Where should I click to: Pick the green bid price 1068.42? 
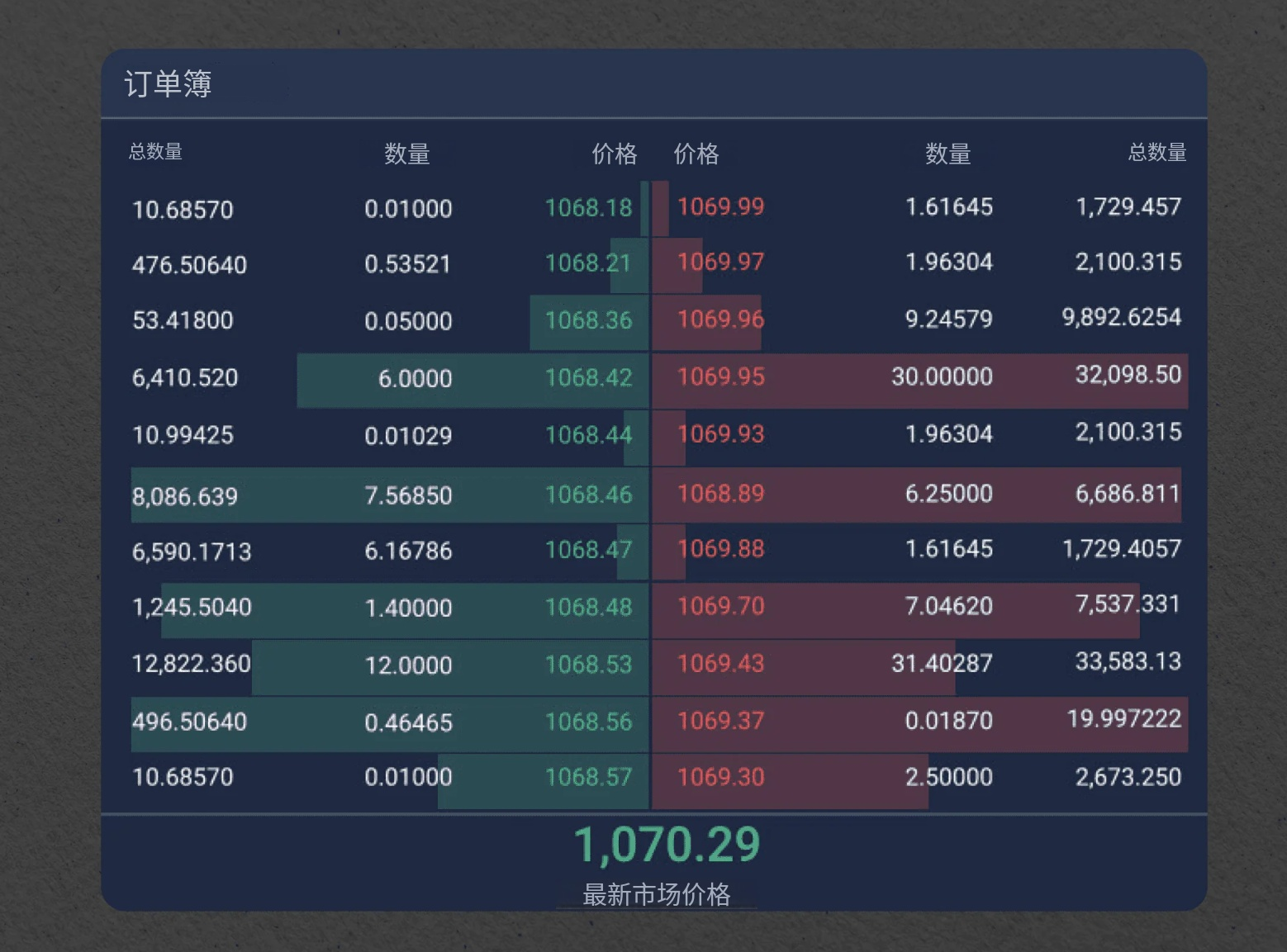pyautogui.click(x=588, y=377)
